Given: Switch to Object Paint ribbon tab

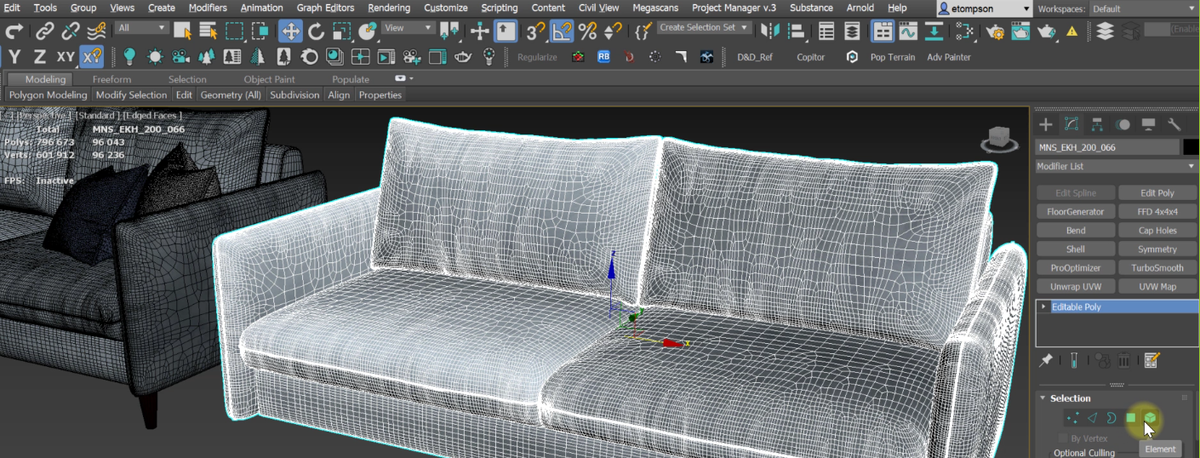Looking at the screenshot, I should 269,79.
